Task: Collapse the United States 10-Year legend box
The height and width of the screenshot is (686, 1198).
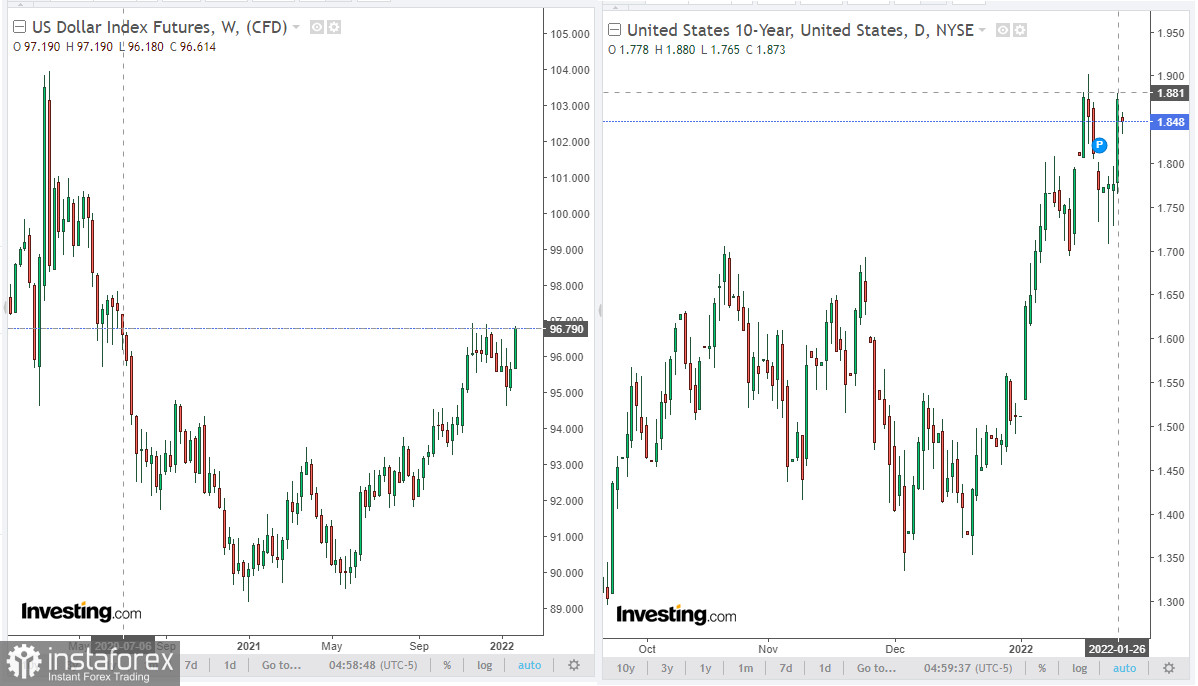Action: point(615,30)
